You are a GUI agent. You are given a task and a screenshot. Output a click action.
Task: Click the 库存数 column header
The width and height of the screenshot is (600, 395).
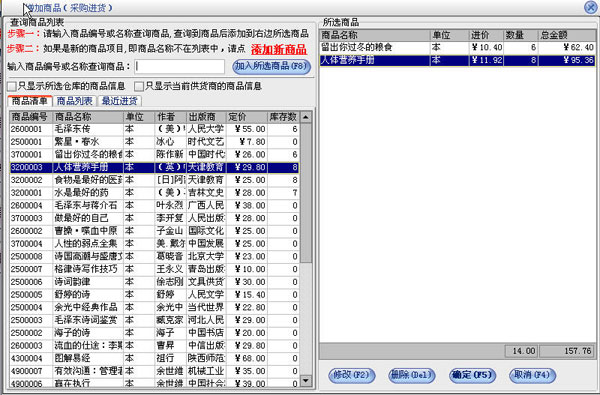[284, 117]
